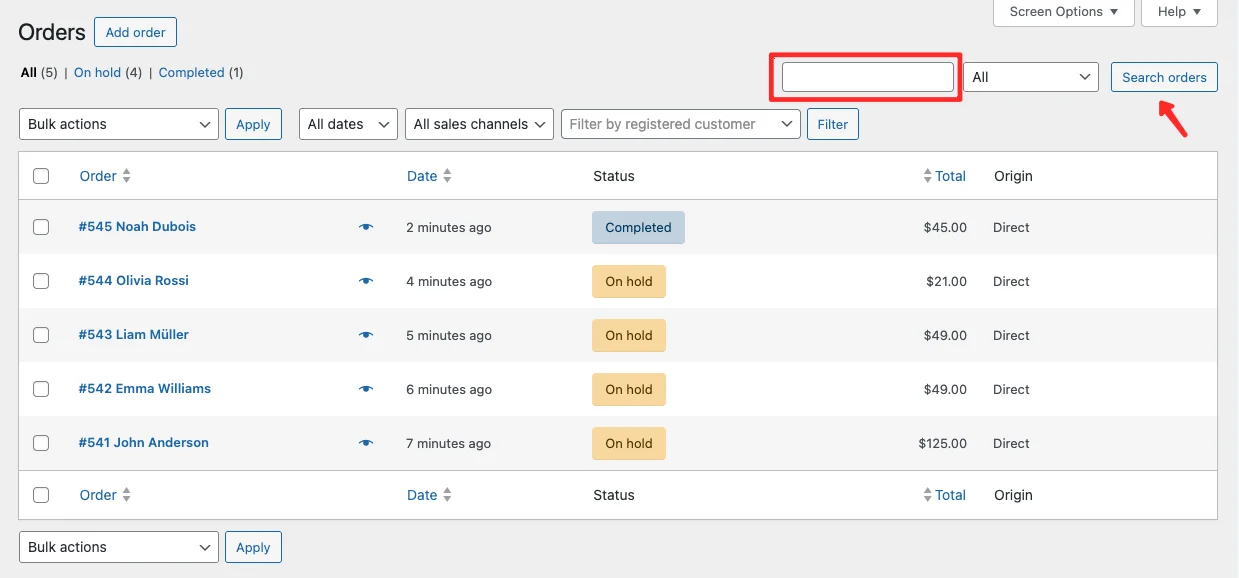Preview order #545 Noah Dubois eye icon
The image size is (1239, 578).
tap(366, 227)
